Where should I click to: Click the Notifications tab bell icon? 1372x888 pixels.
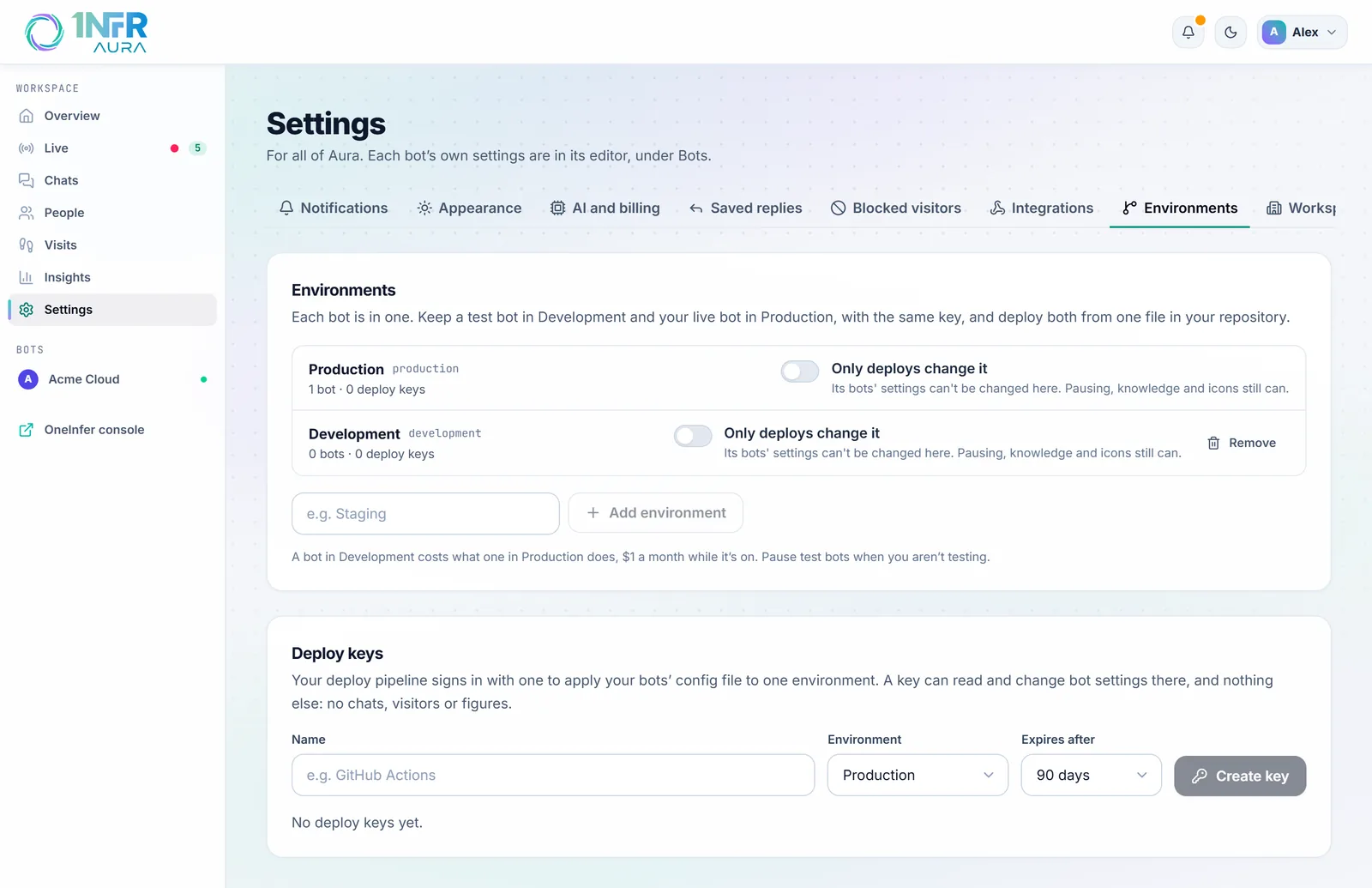tap(286, 208)
